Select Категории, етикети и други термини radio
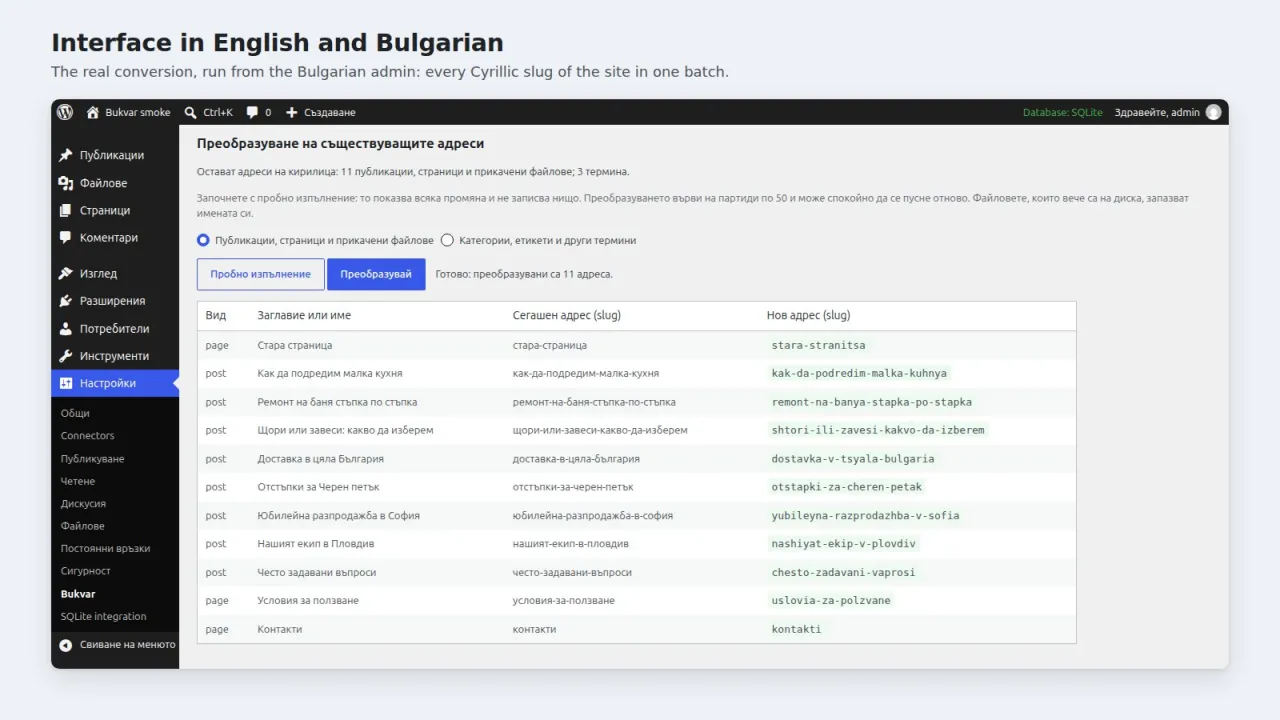 [x=447, y=240]
